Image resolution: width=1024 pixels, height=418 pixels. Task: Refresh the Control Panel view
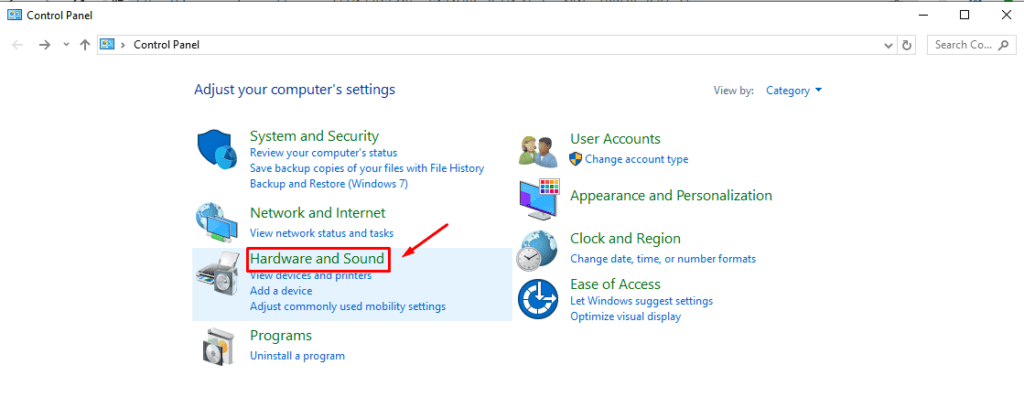point(907,45)
